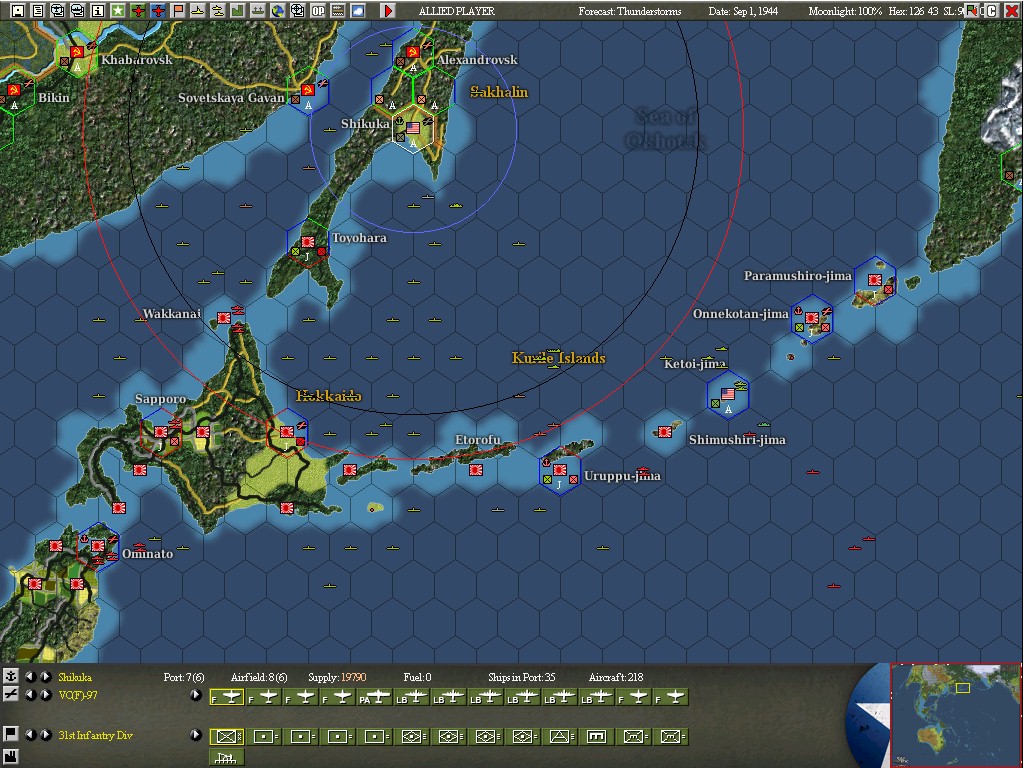Go to next land unit after 31st Infantry Div
This screenshot has height=768, width=1024.
point(46,735)
